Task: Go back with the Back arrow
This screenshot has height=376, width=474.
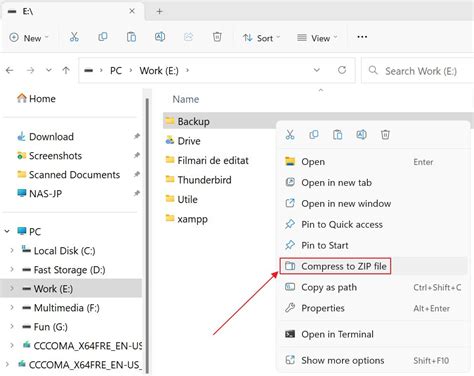Action: click(10, 70)
